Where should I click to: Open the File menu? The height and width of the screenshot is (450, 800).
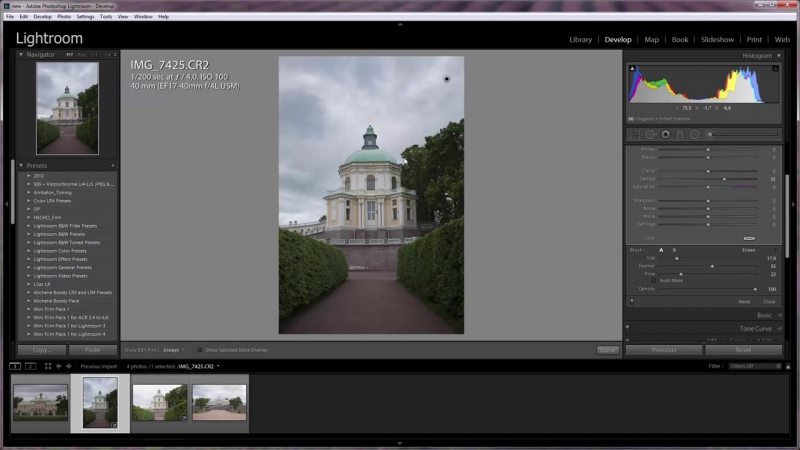[10, 16]
